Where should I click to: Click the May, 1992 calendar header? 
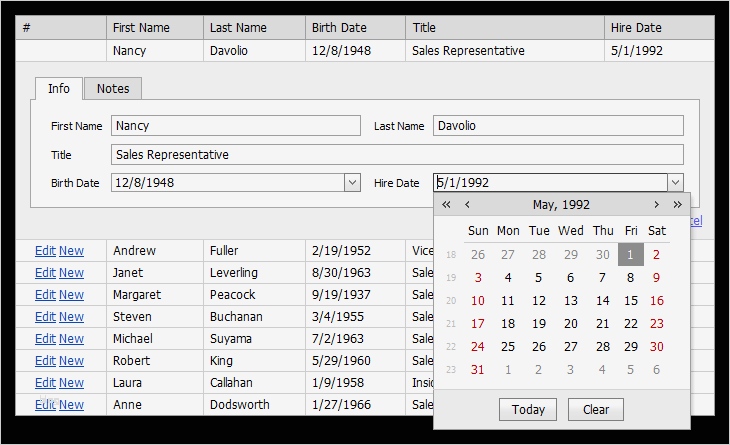coord(561,205)
